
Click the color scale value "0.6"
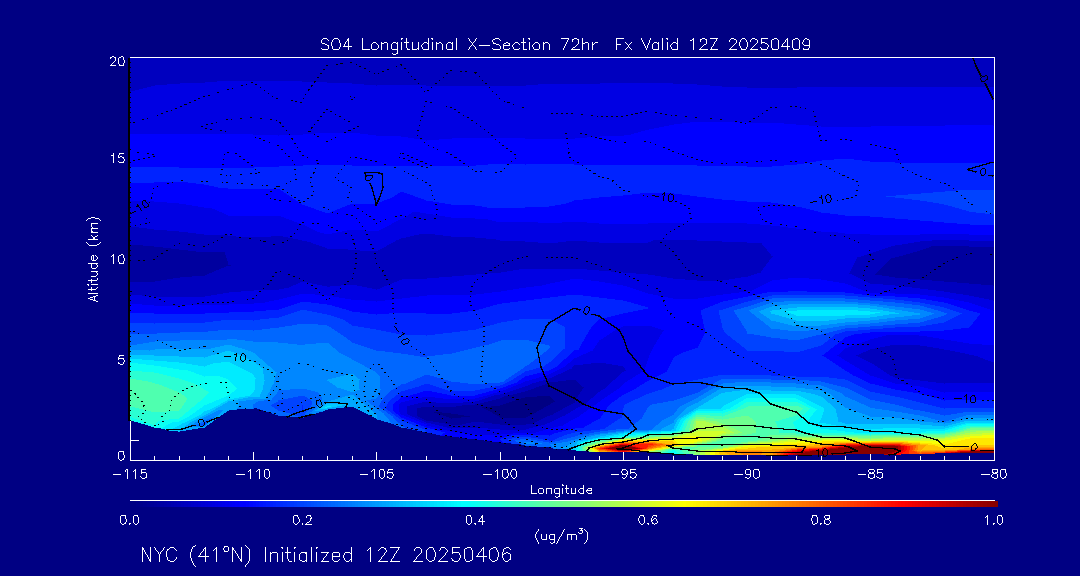coord(649,520)
